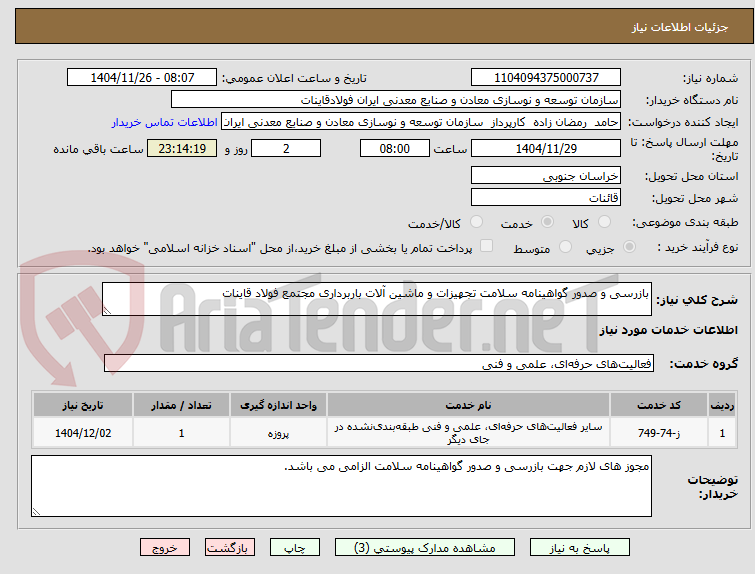Toggle the اسناد خزانه اسلامی payment checkbox

point(487,246)
